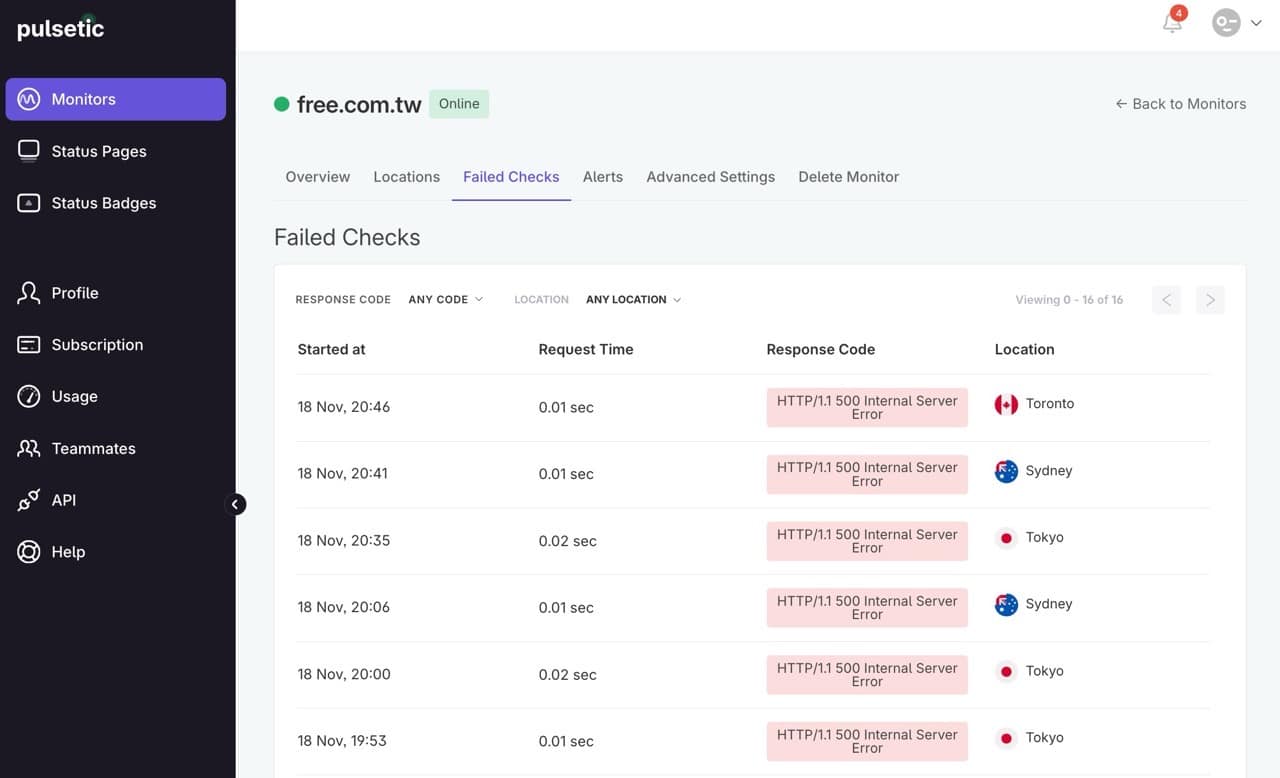Click the API plug icon
The width and height of the screenshot is (1280, 778).
point(29,500)
